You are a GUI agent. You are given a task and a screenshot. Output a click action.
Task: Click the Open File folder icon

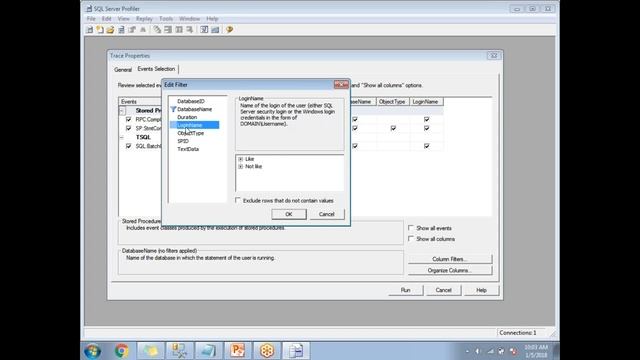(111, 30)
